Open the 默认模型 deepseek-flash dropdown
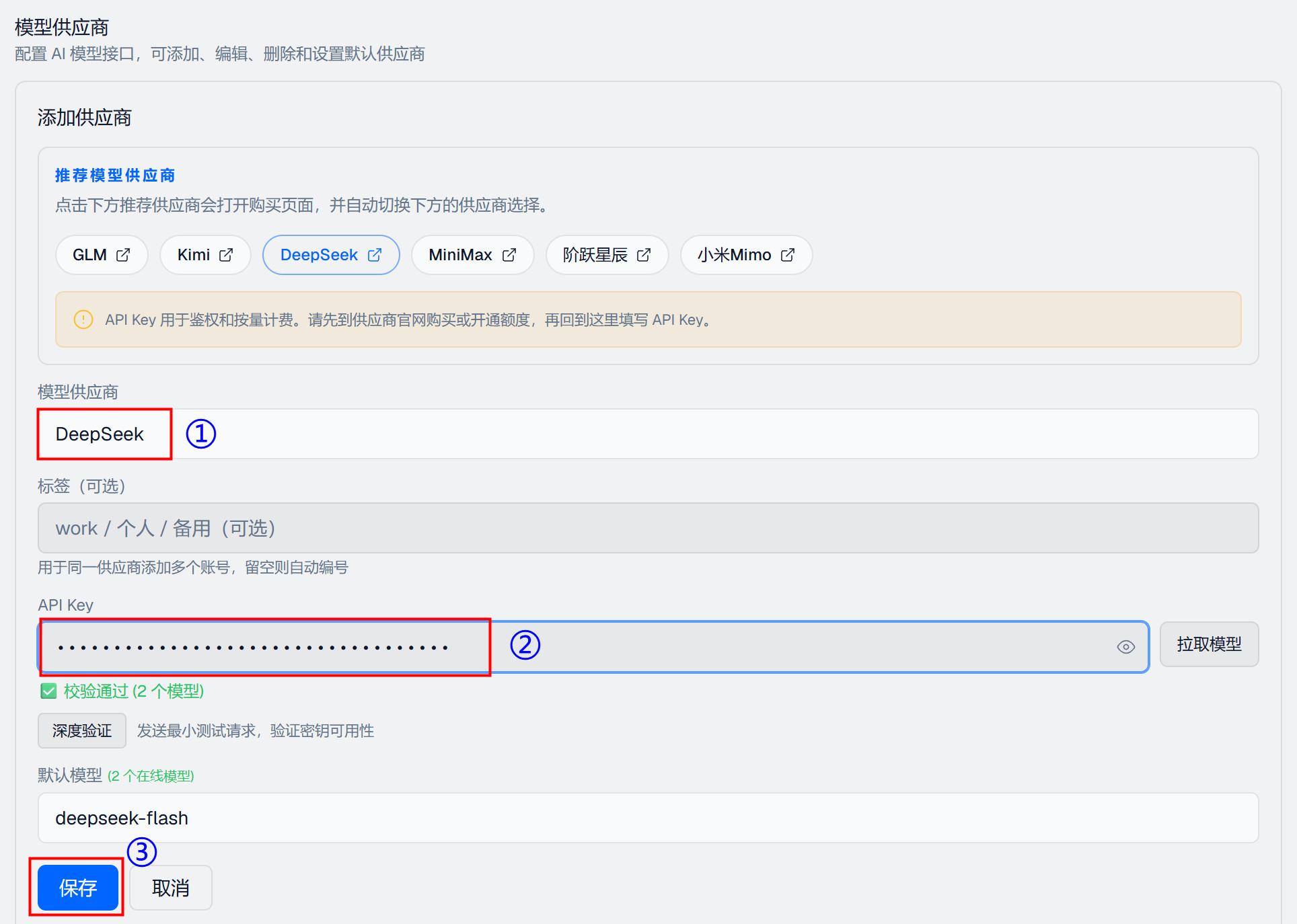Viewport: 1297px width, 924px height. click(648, 818)
